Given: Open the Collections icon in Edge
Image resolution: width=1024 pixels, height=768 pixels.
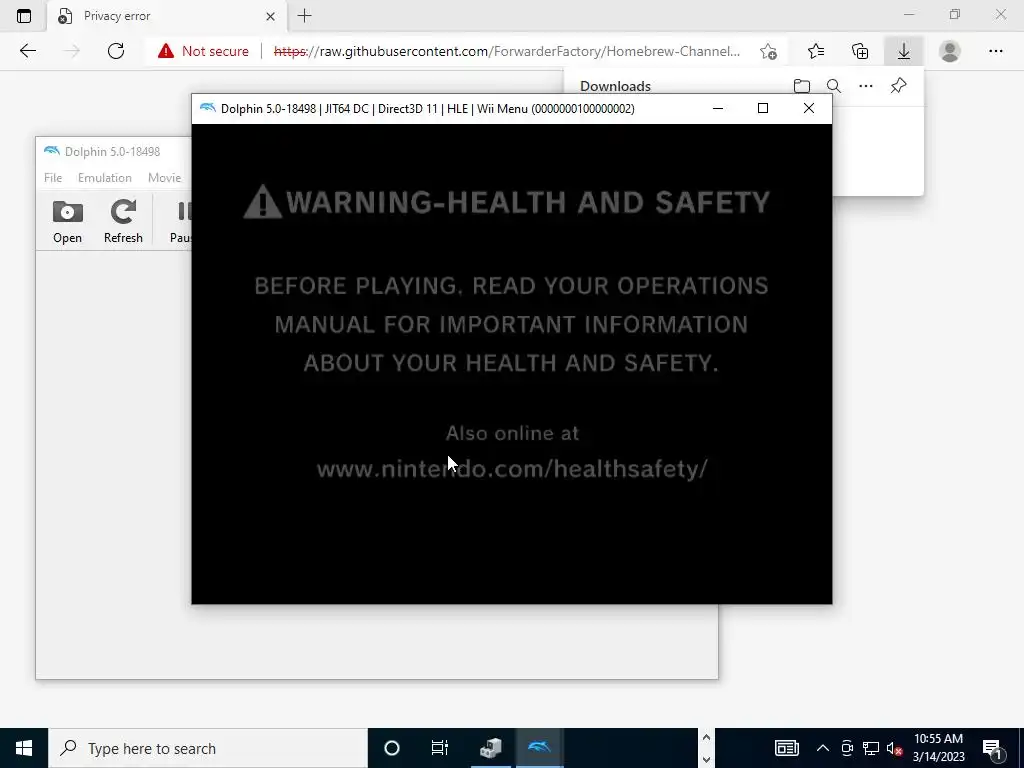Looking at the screenshot, I should pos(860,51).
